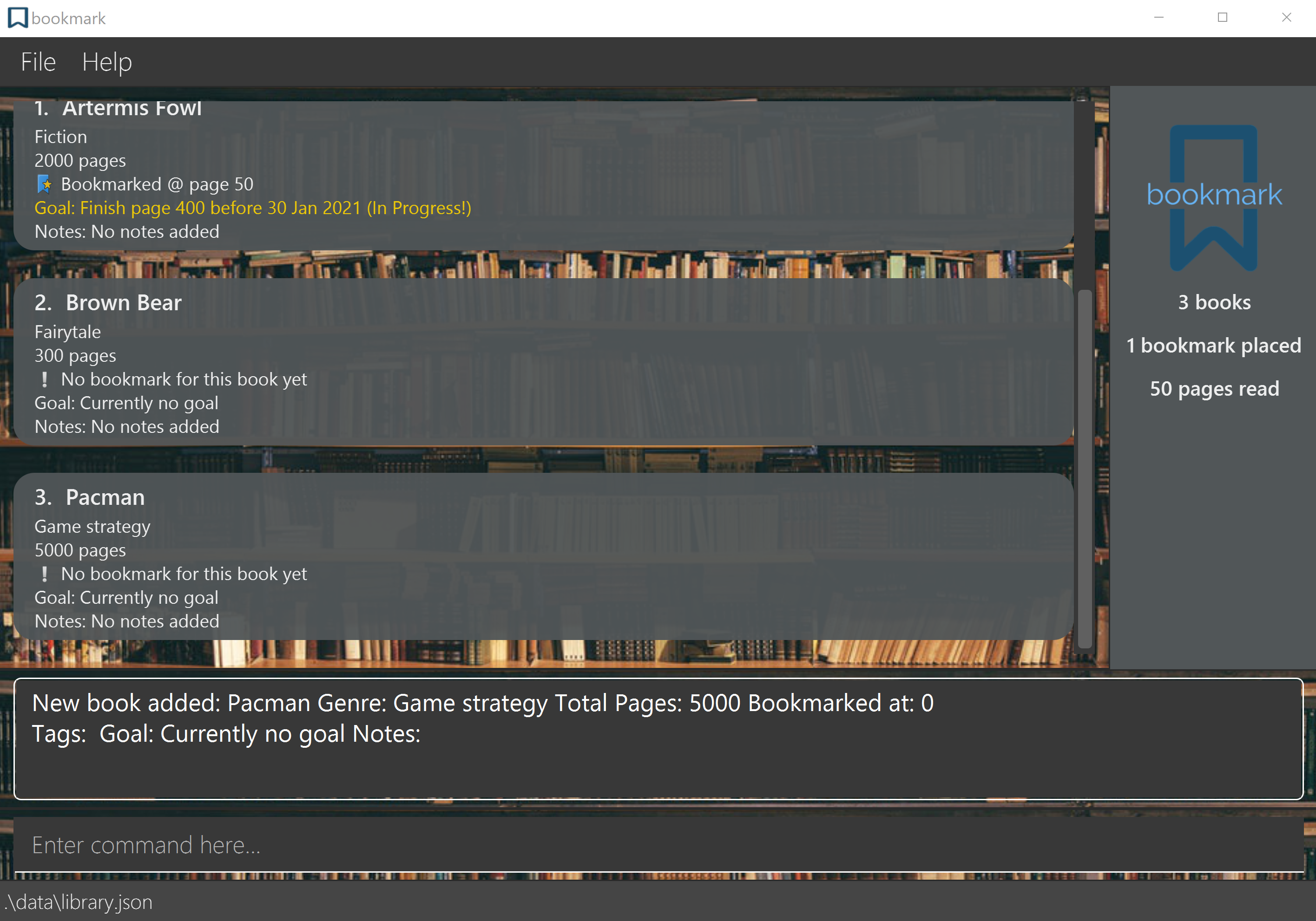The height and width of the screenshot is (921, 1316).
Task: Click the '2000 pages' text
Action: [80, 161]
